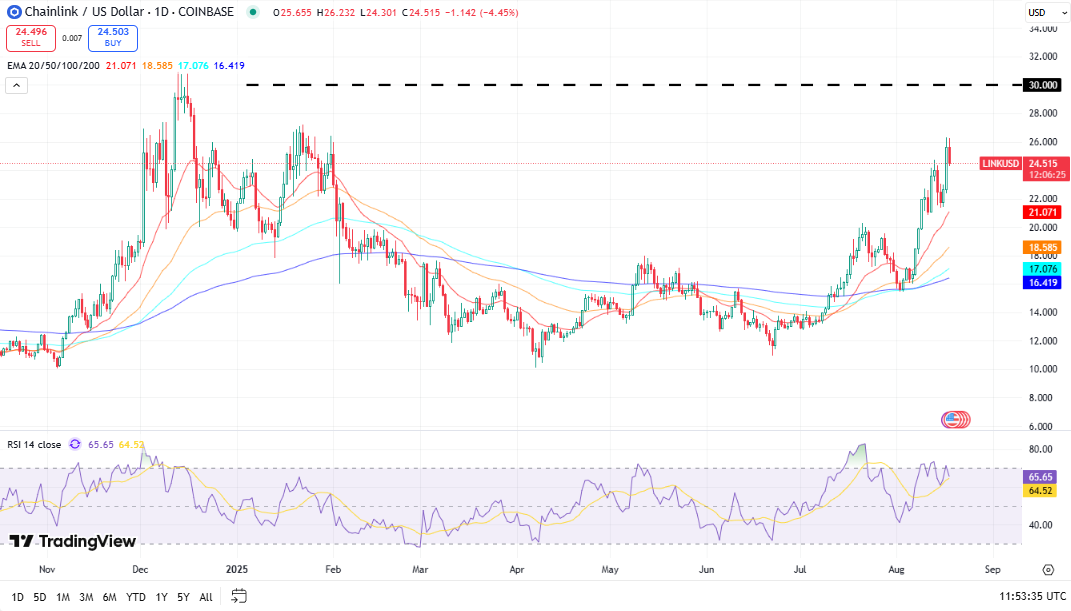Click the H26.232 high value in header
This screenshot has width=1071, height=611.
click(336, 12)
